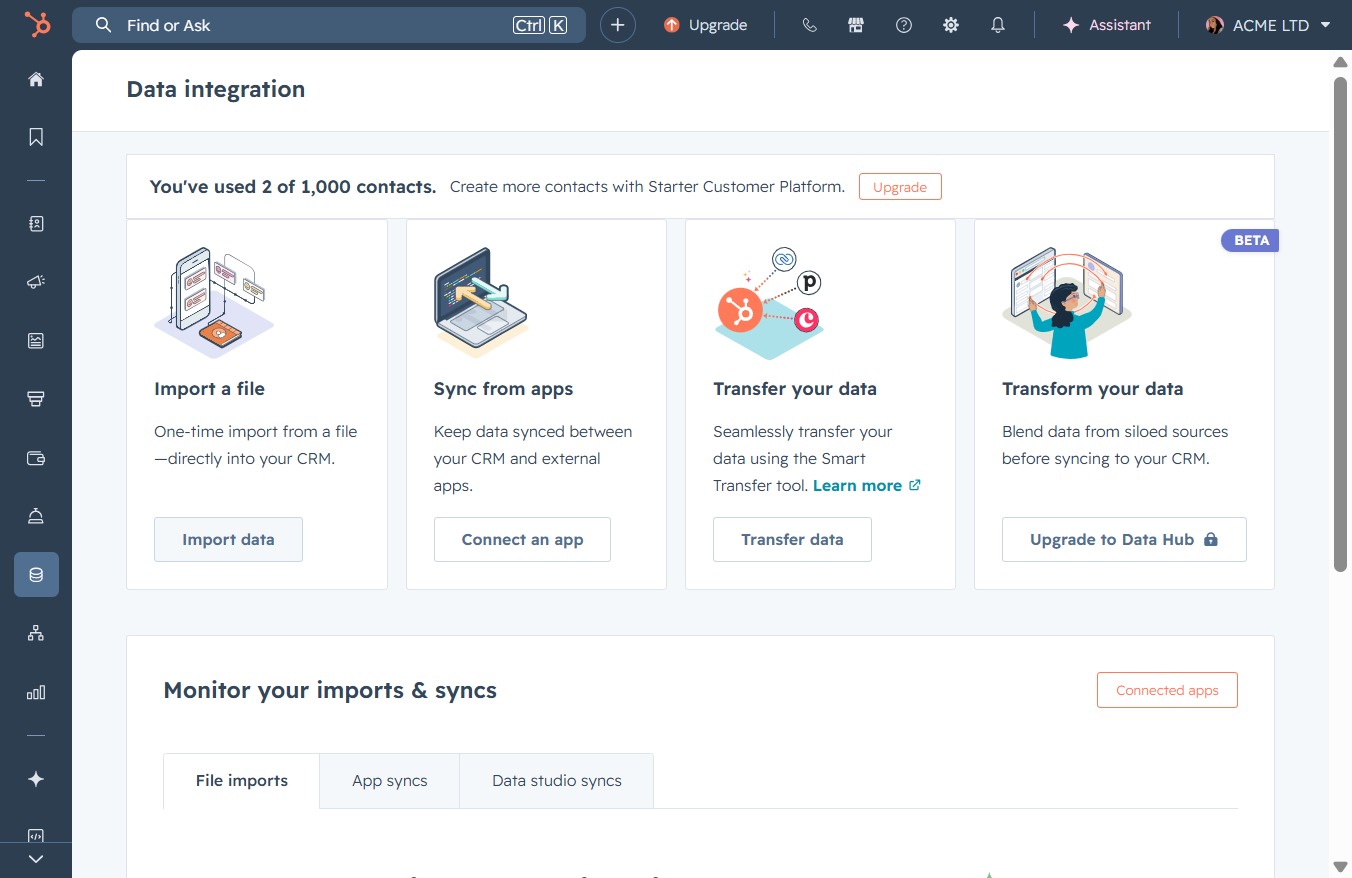Click the Find or Ask search field
Screen dimensions: 1352x878
pos(329,25)
